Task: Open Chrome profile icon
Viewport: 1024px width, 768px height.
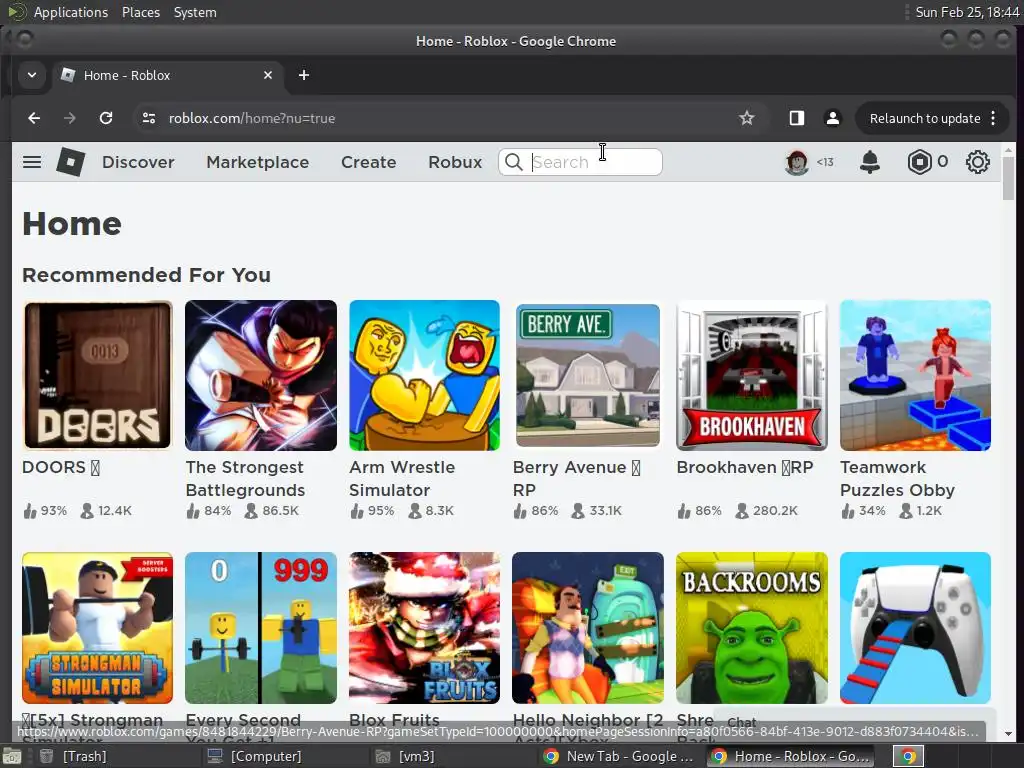Action: tap(833, 118)
